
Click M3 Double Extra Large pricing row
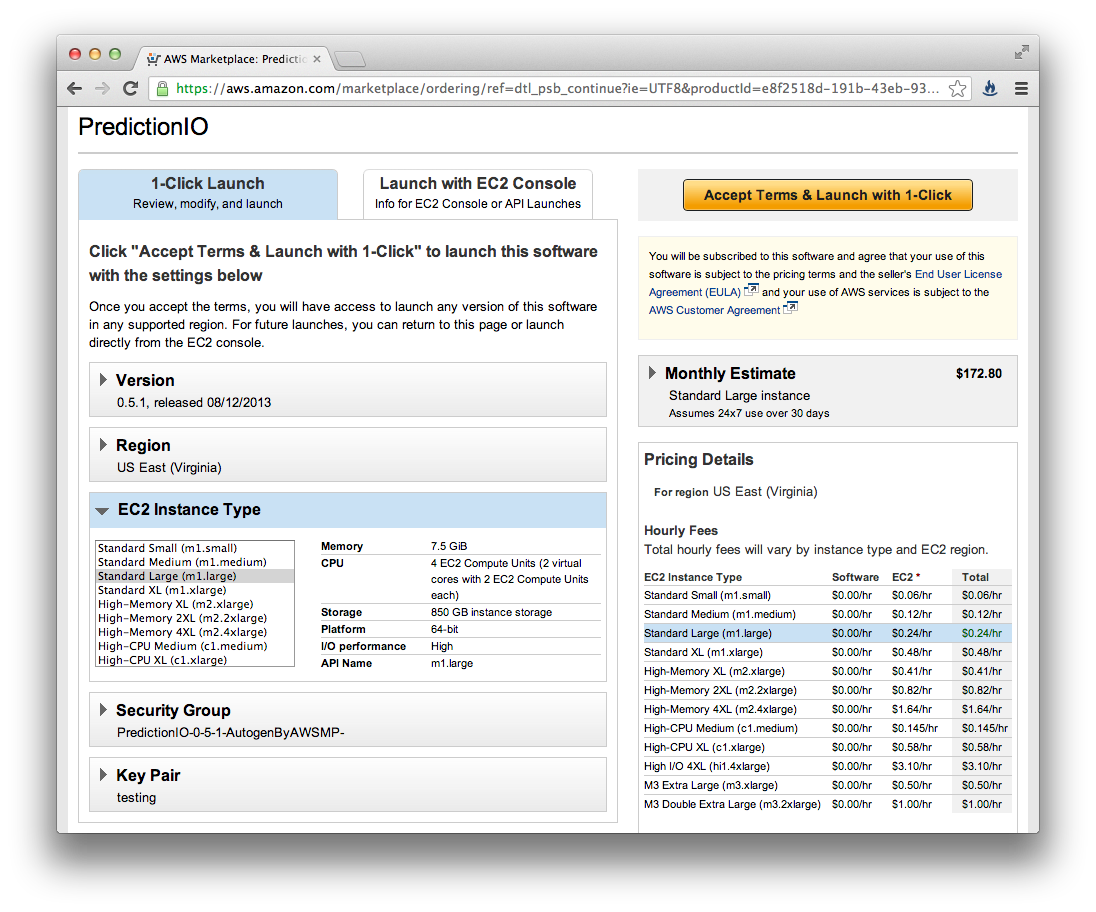coord(827,804)
